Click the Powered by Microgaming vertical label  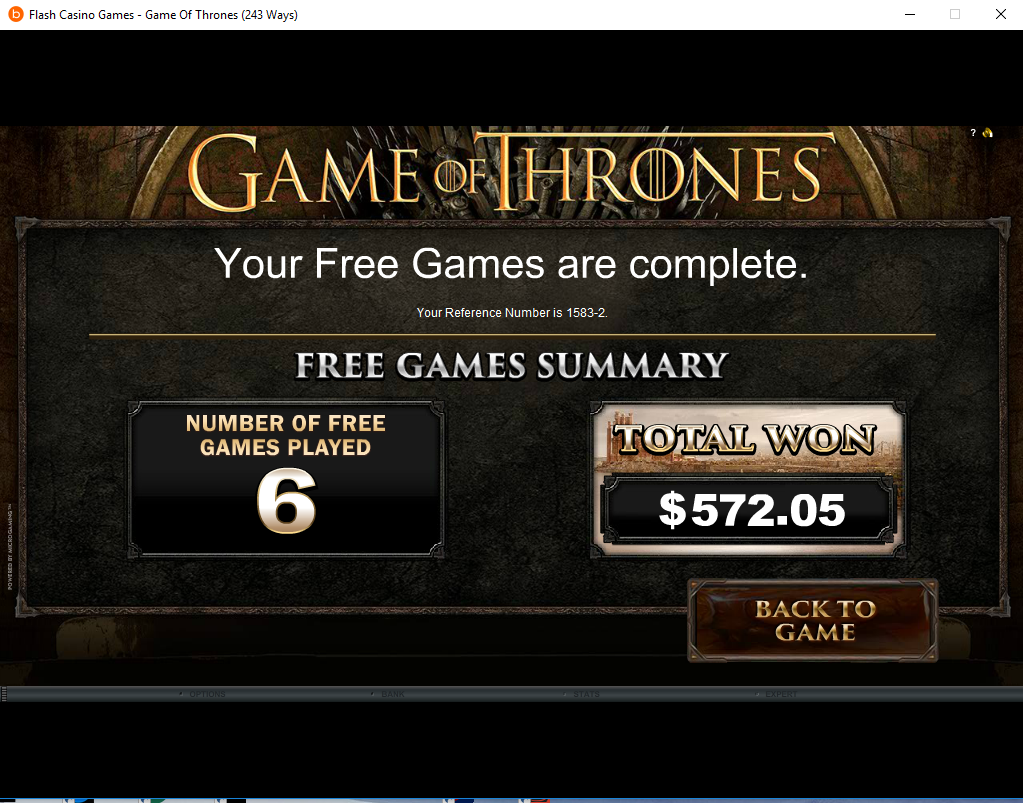[10, 546]
